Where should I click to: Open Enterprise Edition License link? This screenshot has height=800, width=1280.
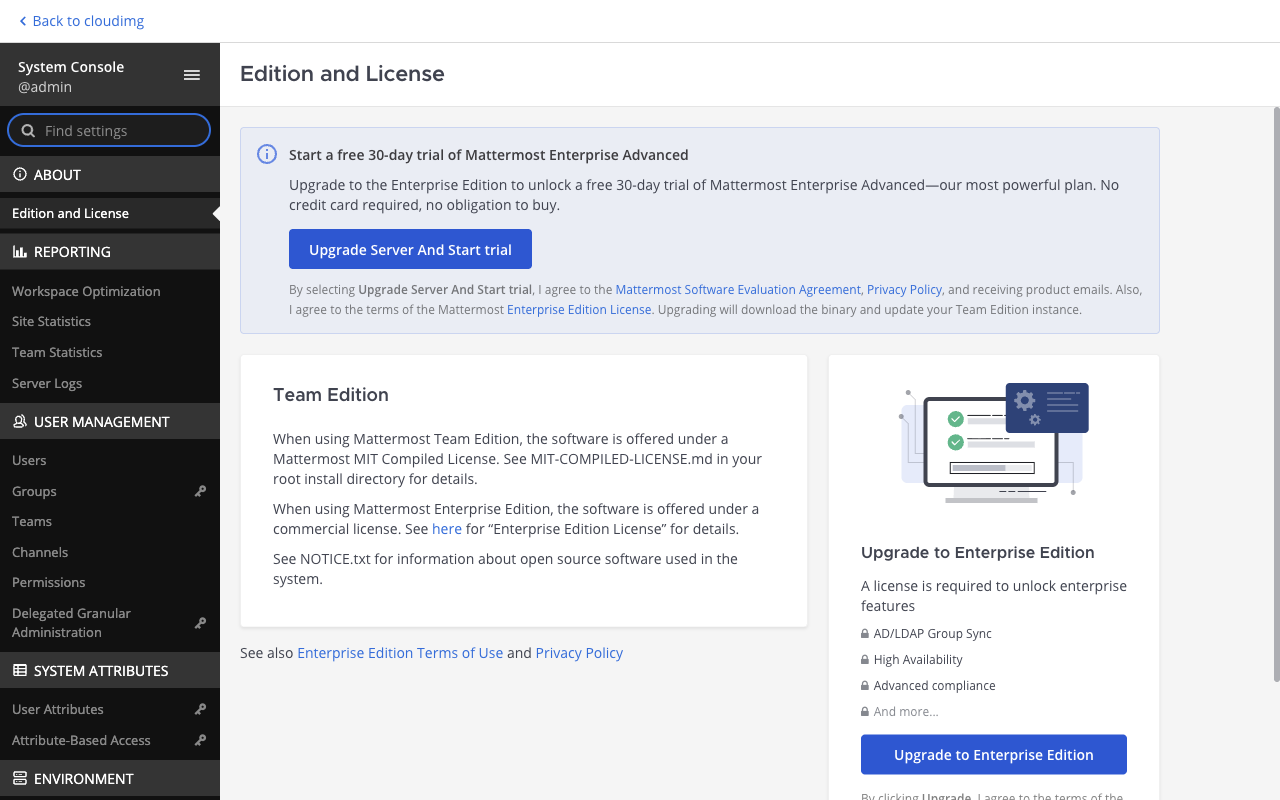(x=579, y=310)
